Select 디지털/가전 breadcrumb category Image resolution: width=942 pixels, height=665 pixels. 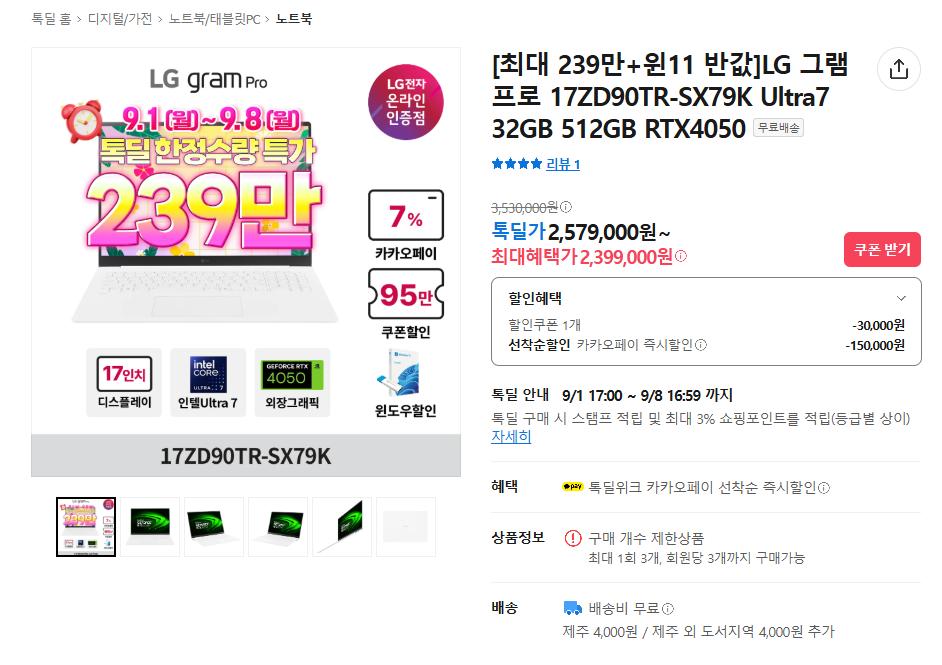[x=120, y=19]
